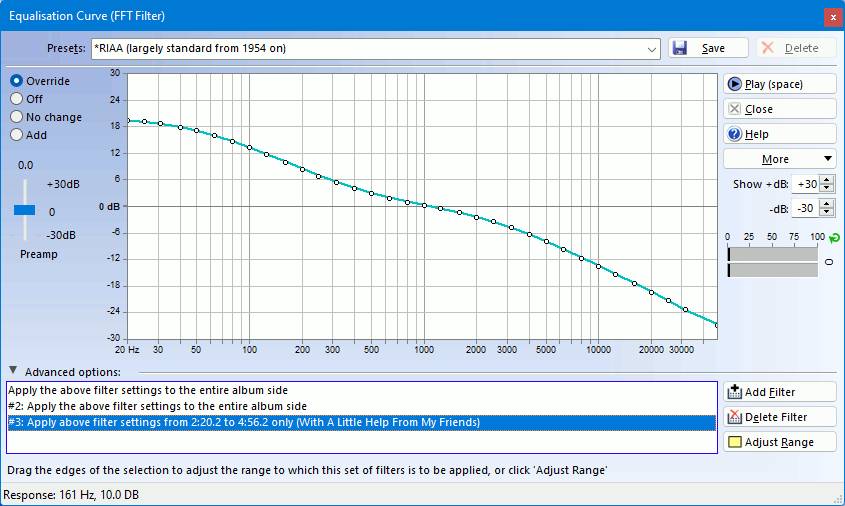Open the Presets dropdown arrow
Image resolution: width=845 pixels, height=506 pixels.
(x=652, y=49)
